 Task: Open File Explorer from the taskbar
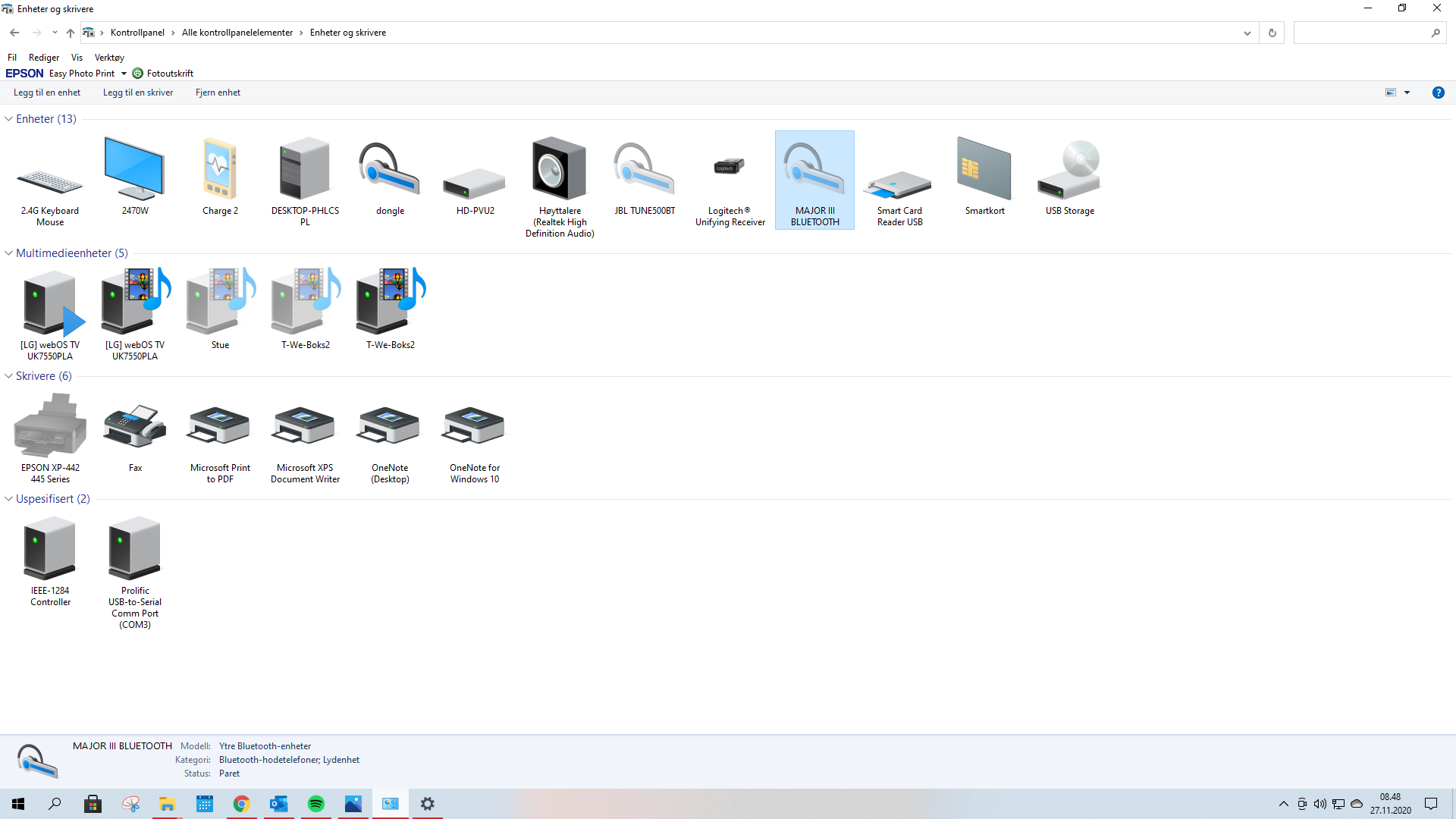pyautogui.click(x=168, y=804)
